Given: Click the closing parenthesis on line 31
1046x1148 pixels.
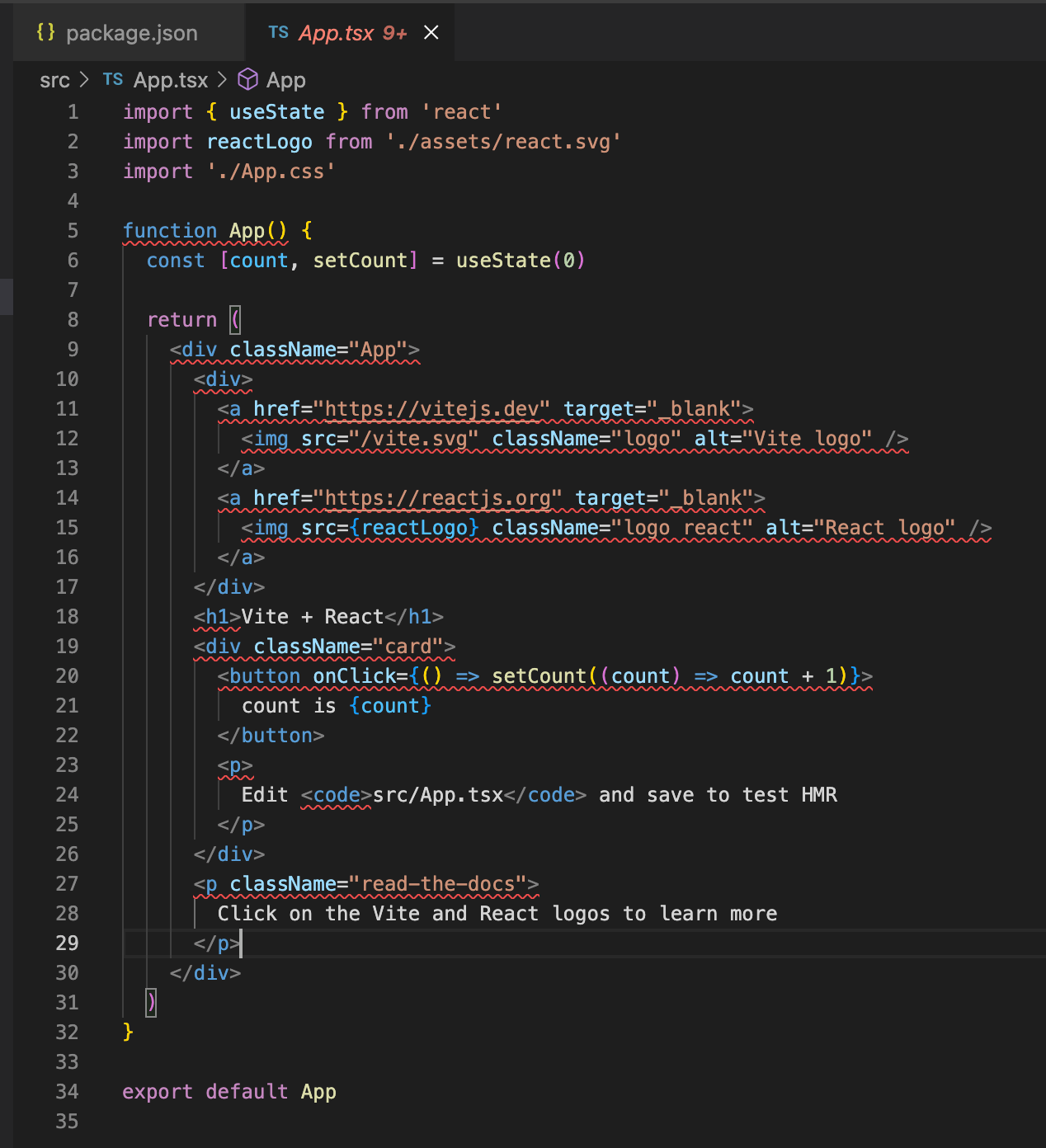Looking at the screenshot, I should point(151,1003).
